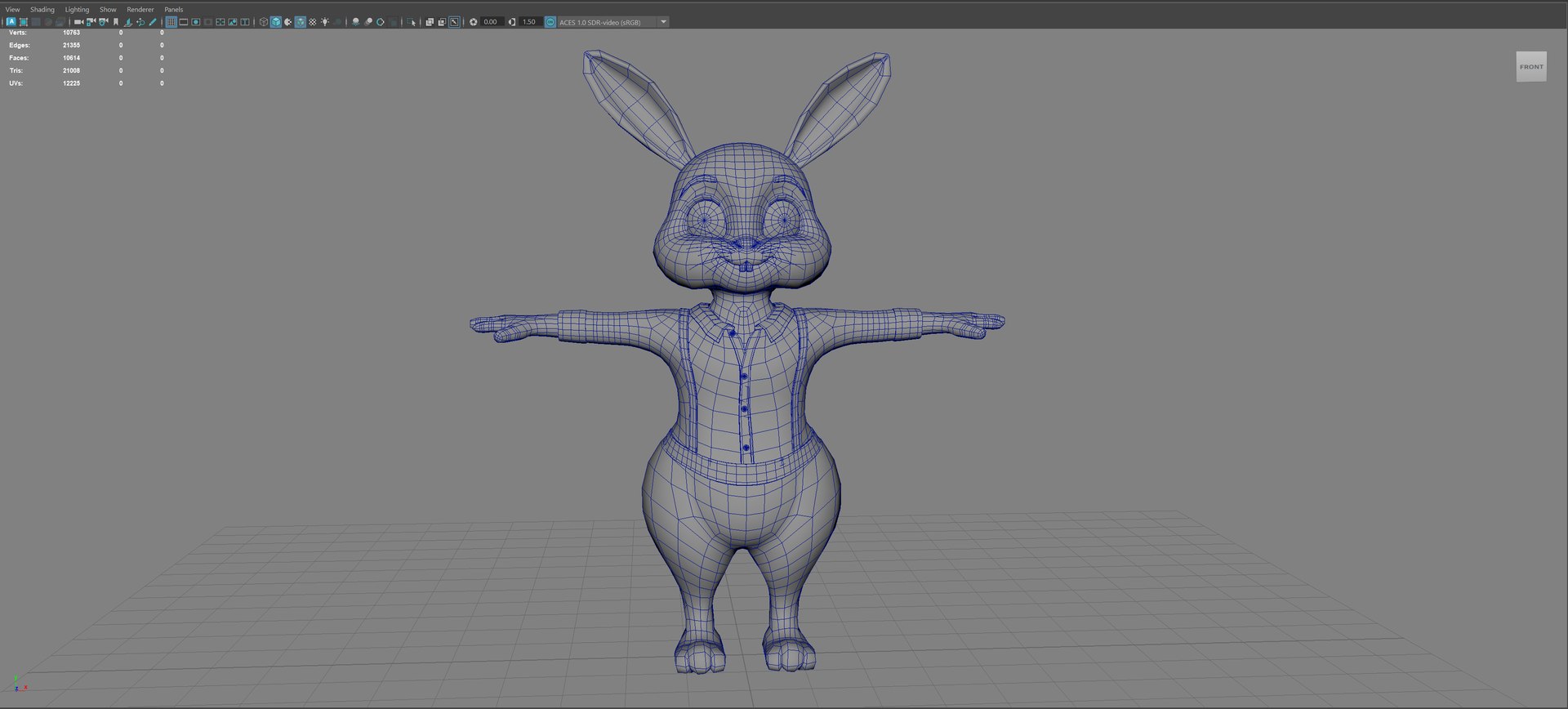The height and width of the screenshot is (709, 1568).
Task: Click the Exposure value field 0.00
Action: coord(492,22)
